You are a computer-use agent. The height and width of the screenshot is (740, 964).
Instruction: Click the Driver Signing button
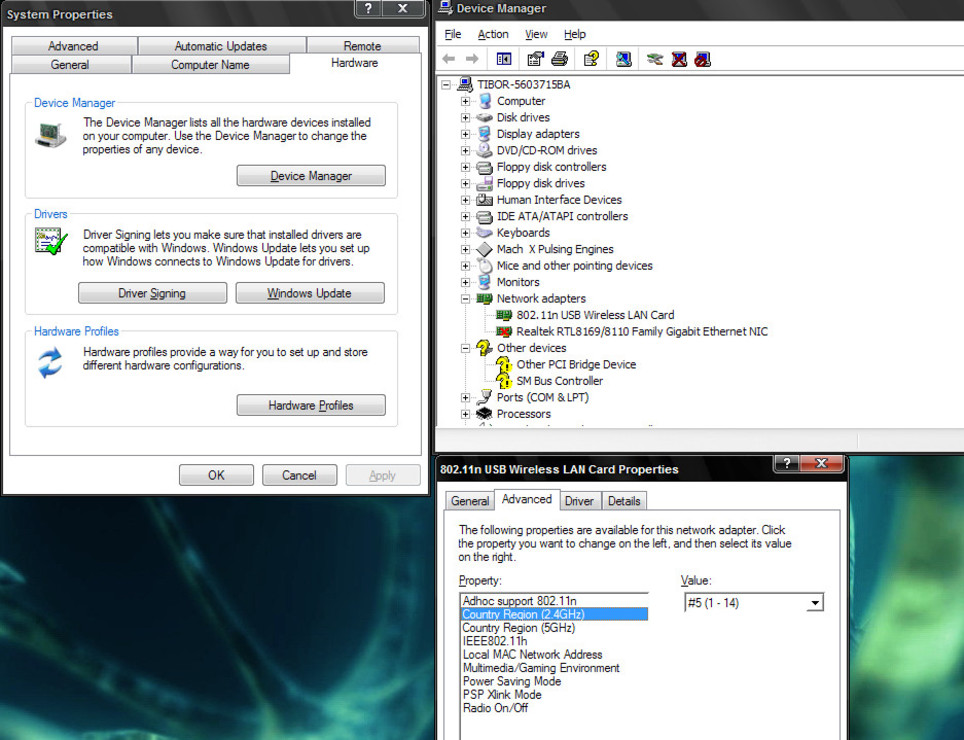tap(152, 293)
